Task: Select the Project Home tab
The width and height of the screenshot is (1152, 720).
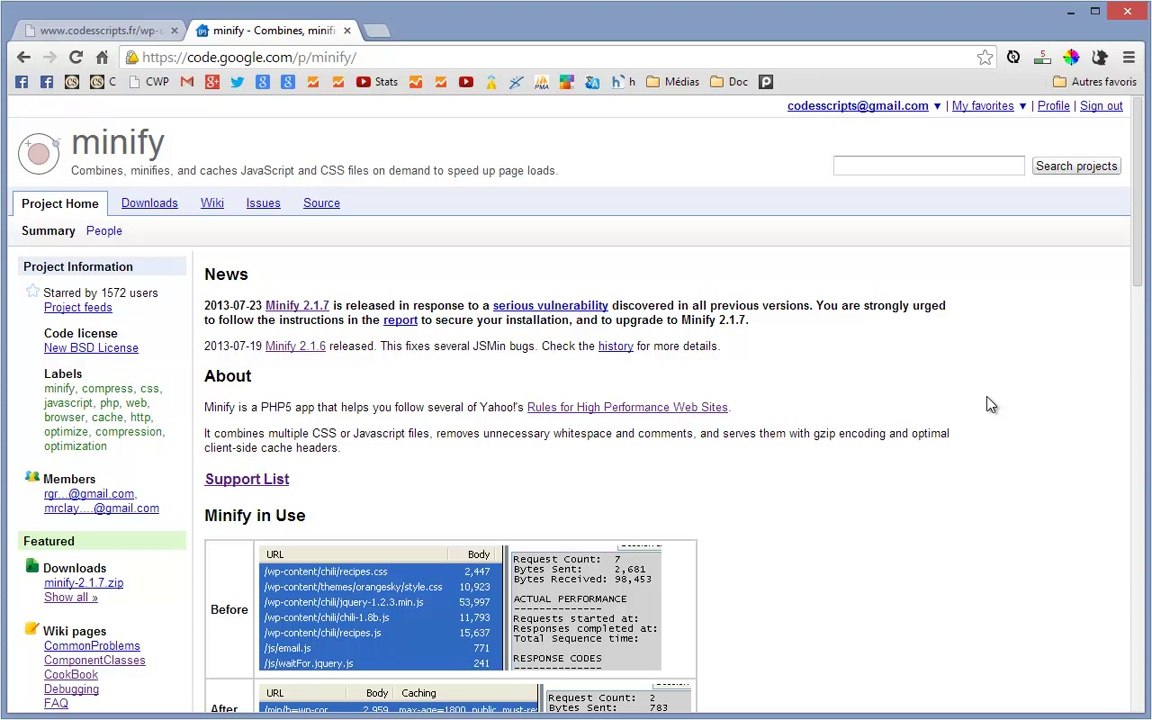Action: point(60,204)
